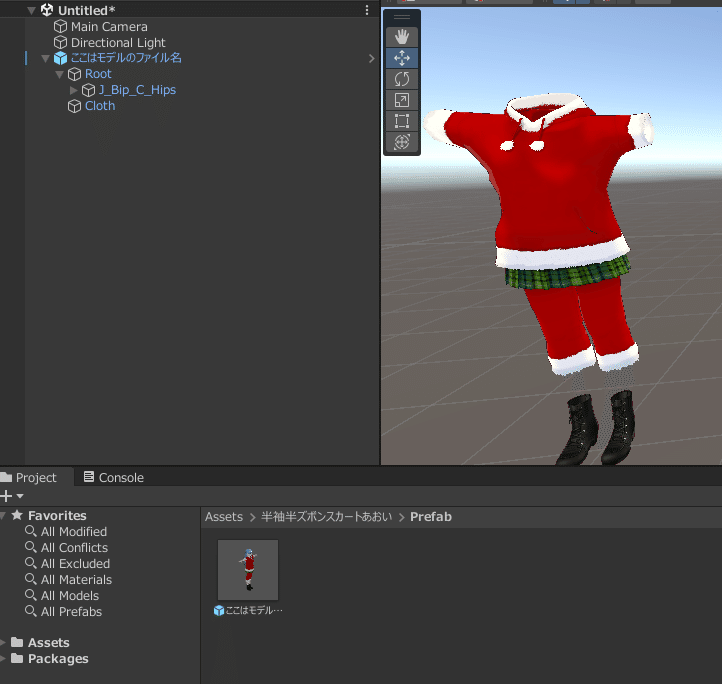Viewport: 722px width, 684px height.
Task: Collapse the ここはモデルのファイル名 prefab node
Action: tap(45, 58)
